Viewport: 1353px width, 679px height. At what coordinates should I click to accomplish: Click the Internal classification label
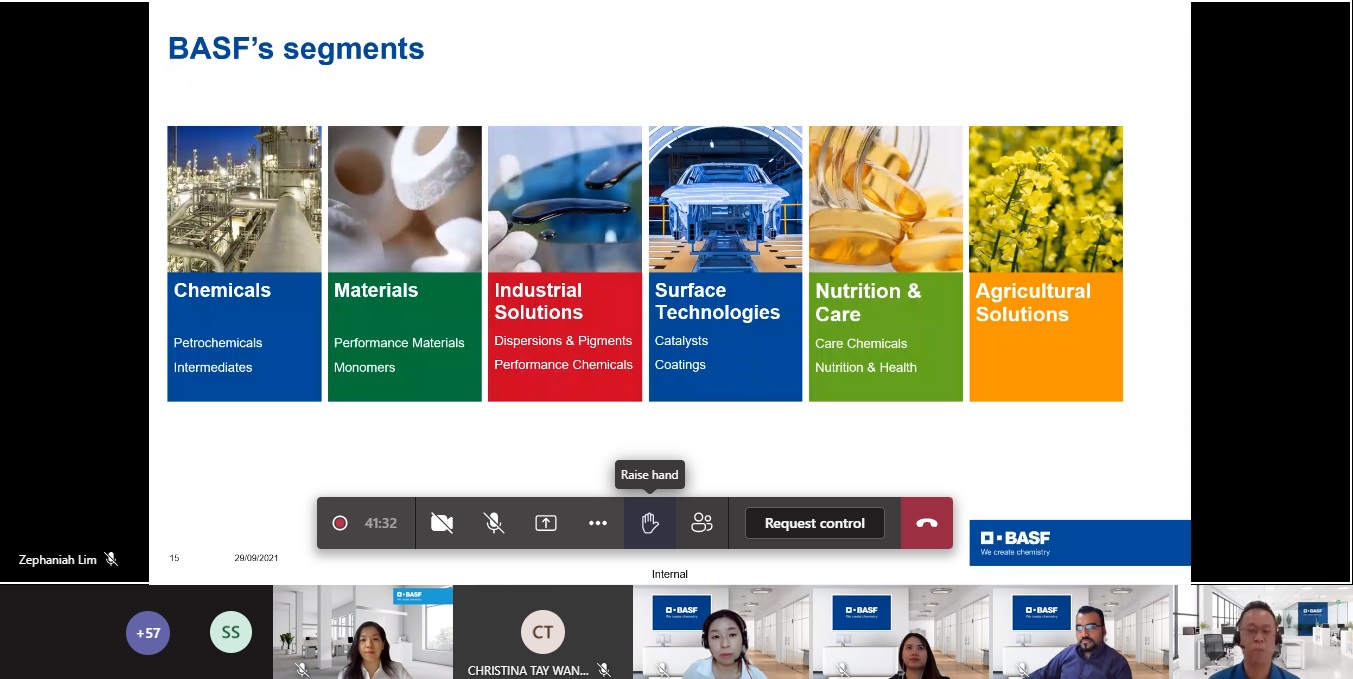(x=670, y=574)
